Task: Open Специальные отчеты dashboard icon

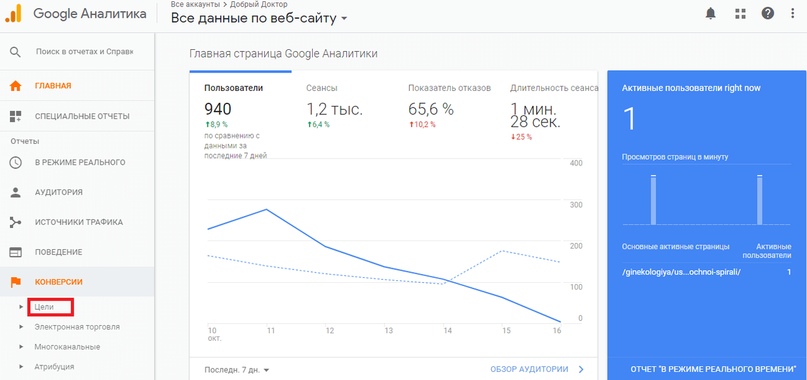Action: pyautogui.click(x=15, y=116)
